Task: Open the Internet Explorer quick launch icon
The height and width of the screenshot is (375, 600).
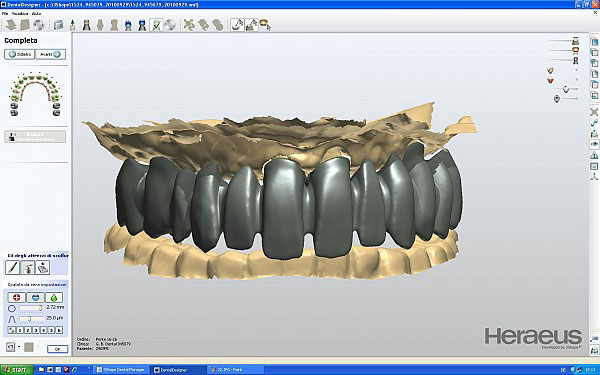Action: point(75,370)
